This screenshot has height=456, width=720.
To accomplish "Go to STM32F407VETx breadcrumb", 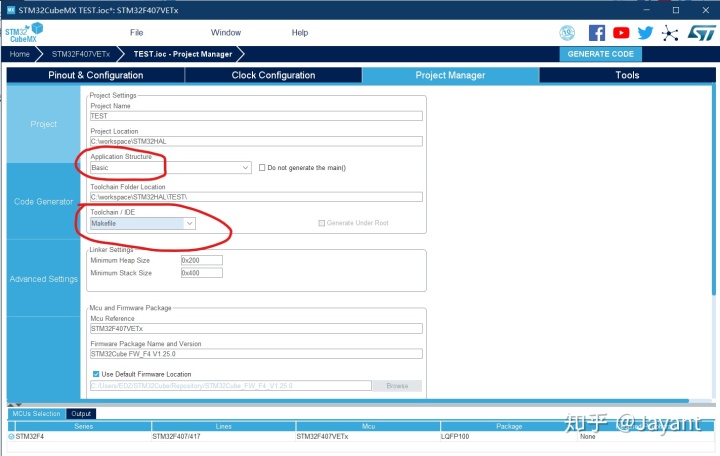I will (81, 54).
